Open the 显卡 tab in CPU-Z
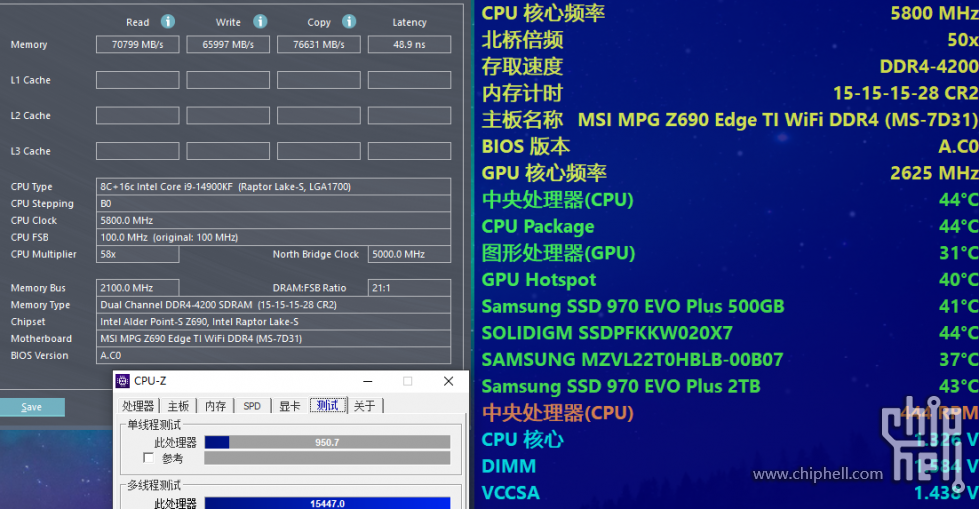Image resolution: width=979 pixels, height=509 pixels. (290, 406)
